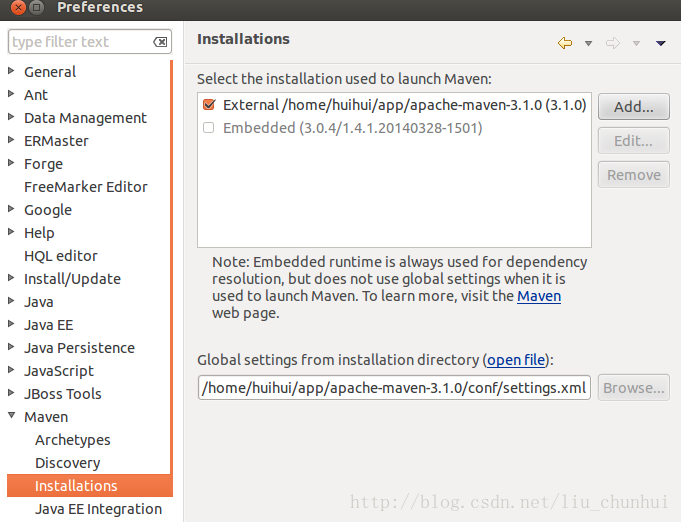Expand the Java tree node
Screen dimensions: 681x522
11,301
